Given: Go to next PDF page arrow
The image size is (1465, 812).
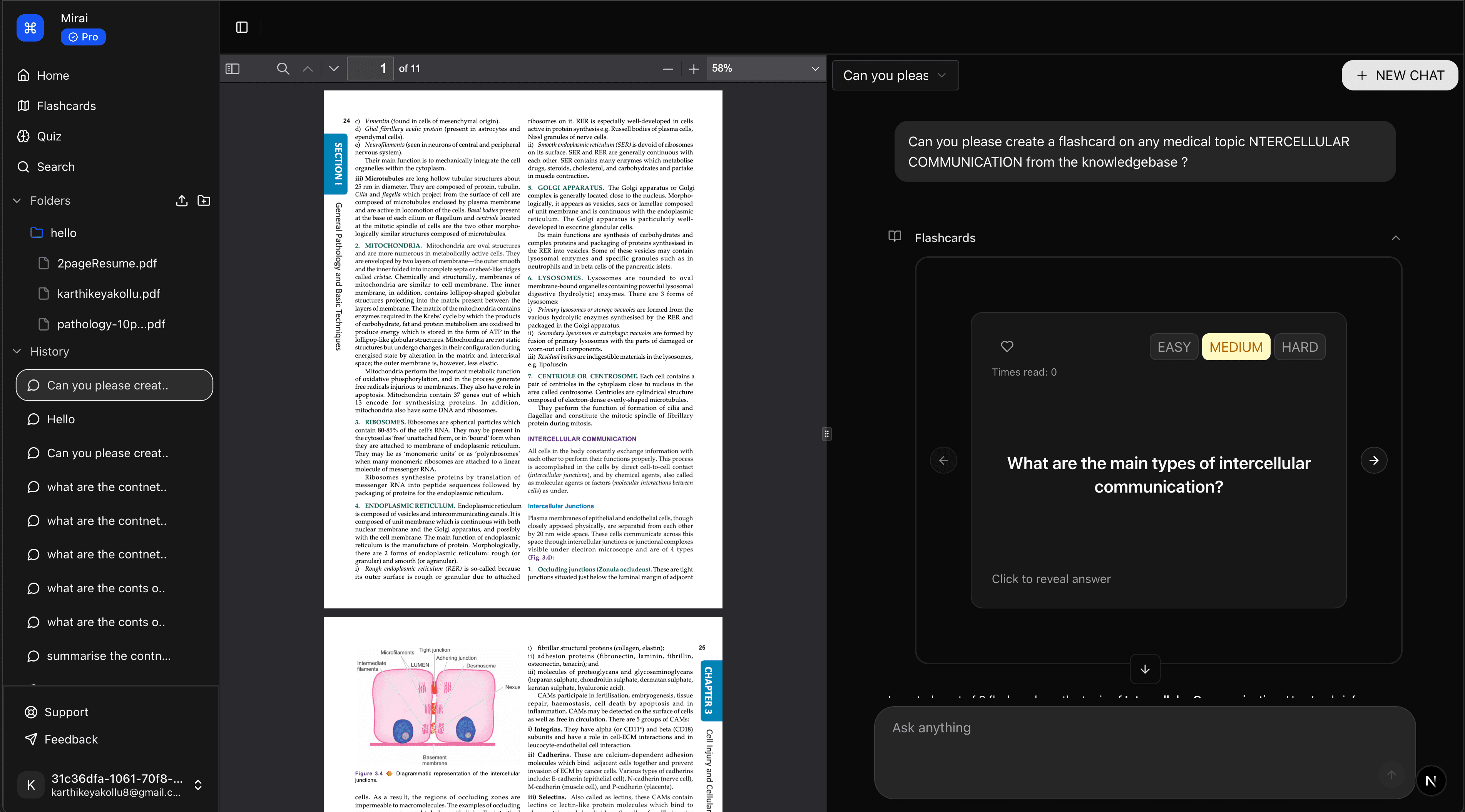Looking at the screenshot, I should (334, 69).
